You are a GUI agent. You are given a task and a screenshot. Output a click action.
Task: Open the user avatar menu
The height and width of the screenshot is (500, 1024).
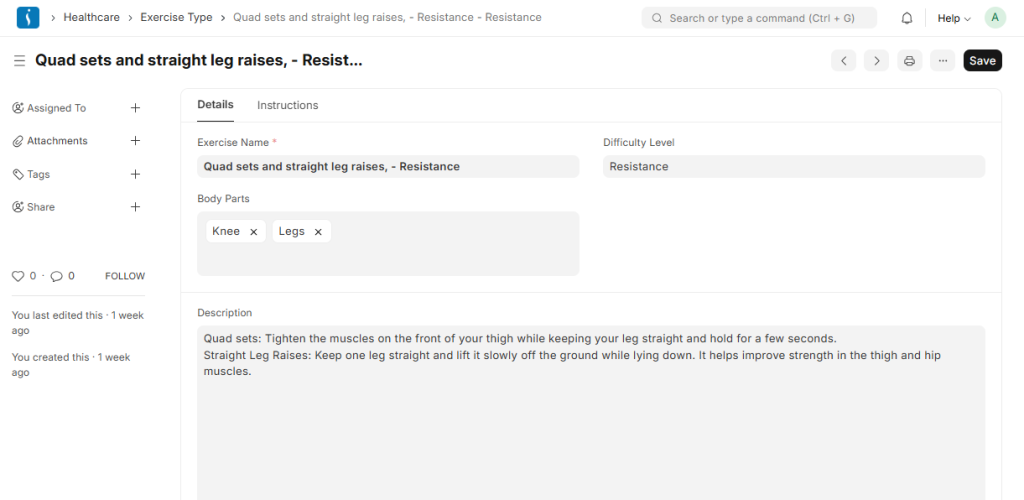click(995, 18)
